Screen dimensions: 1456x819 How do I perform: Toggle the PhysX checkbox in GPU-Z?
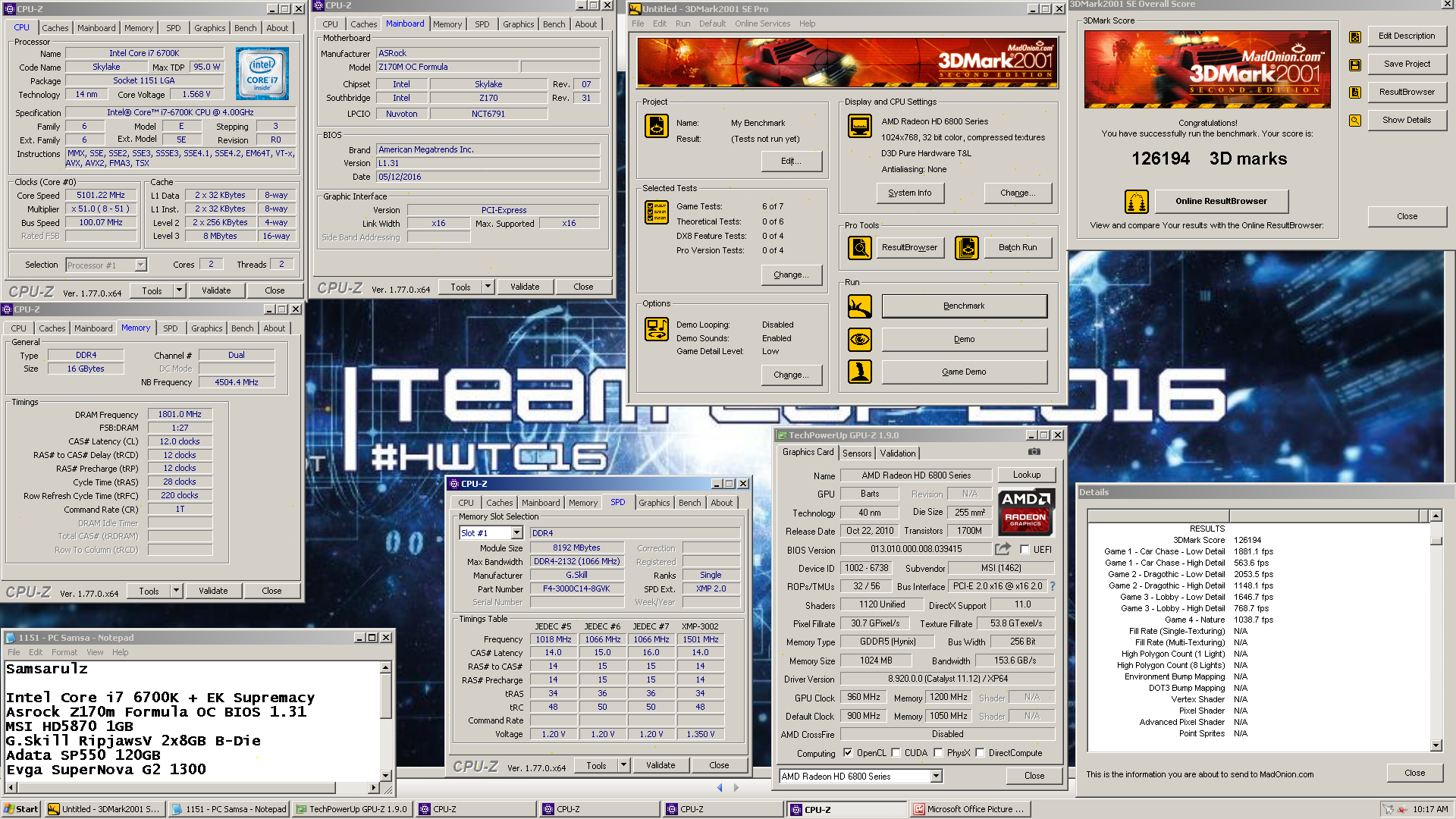coord(938,753)
